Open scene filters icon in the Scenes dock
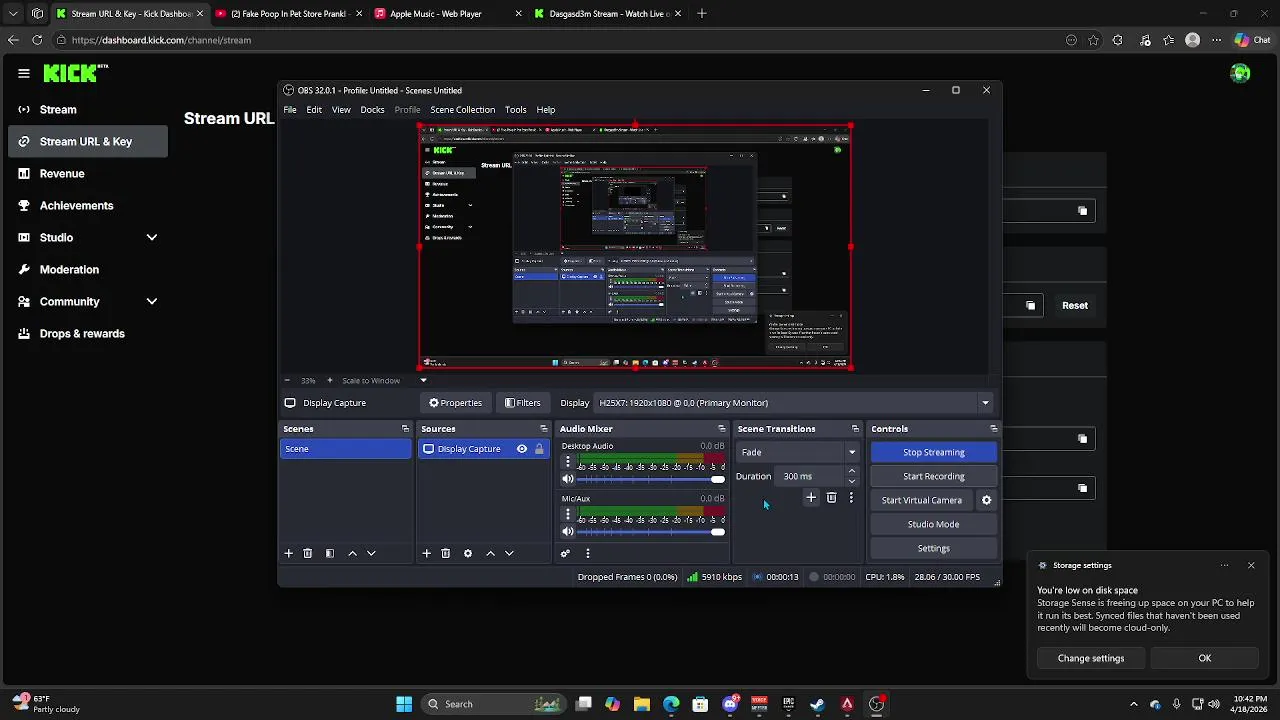 [330, 553]
